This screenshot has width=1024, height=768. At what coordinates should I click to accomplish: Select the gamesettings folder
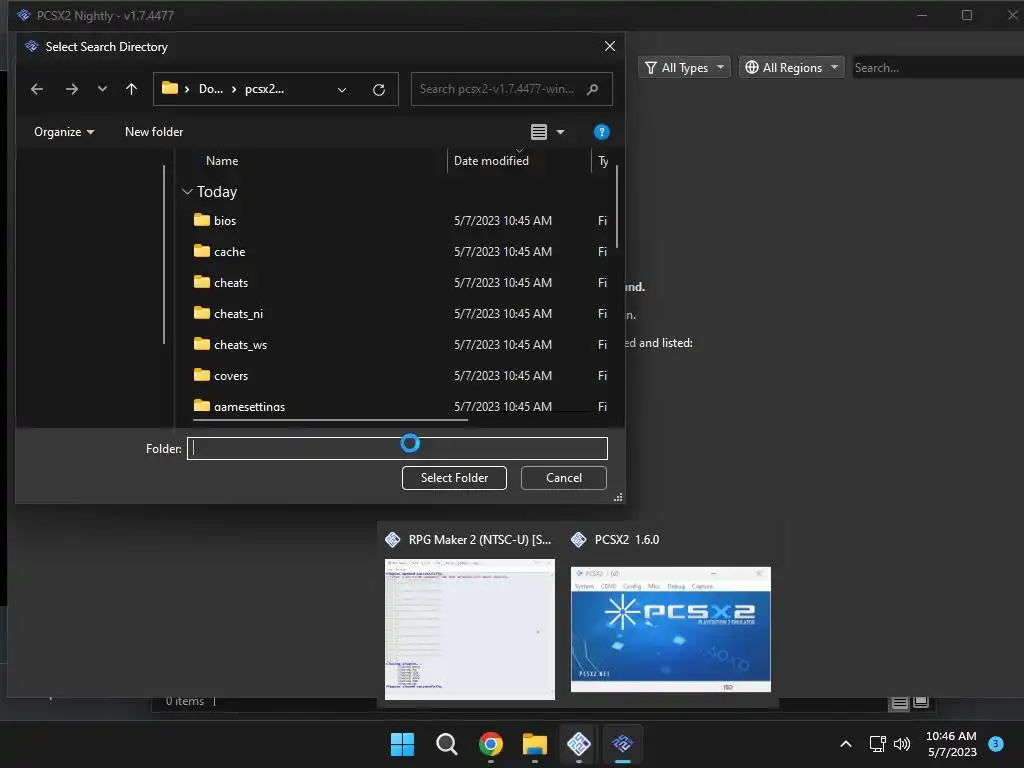coord(239,406)
